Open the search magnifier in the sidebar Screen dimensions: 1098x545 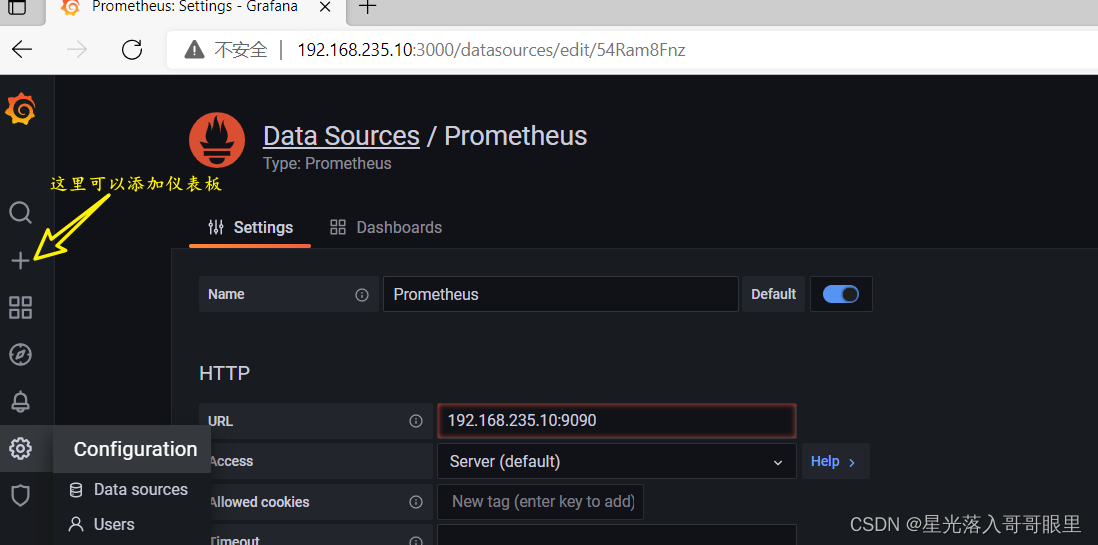[20, 212]
